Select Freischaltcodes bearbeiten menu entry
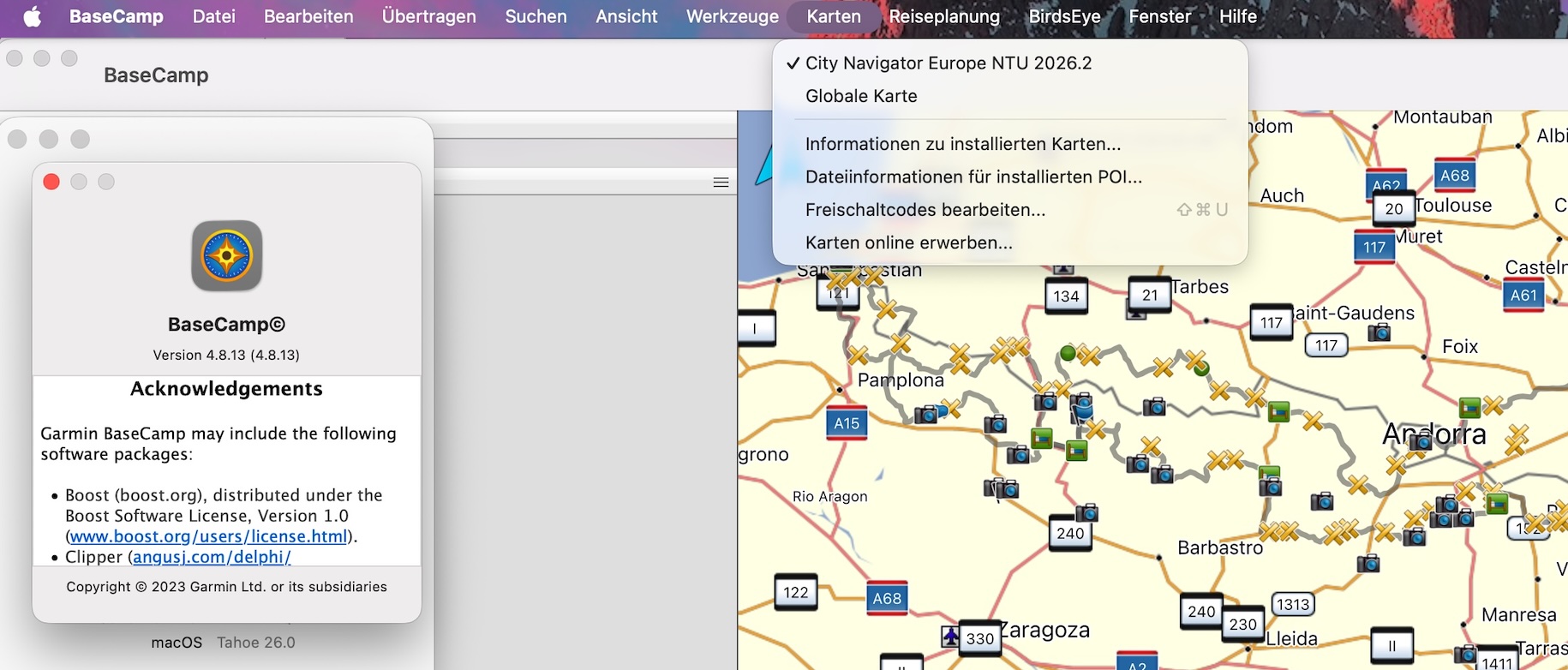This screenshot has width=1568, height=670. click(x=925, y=210)
